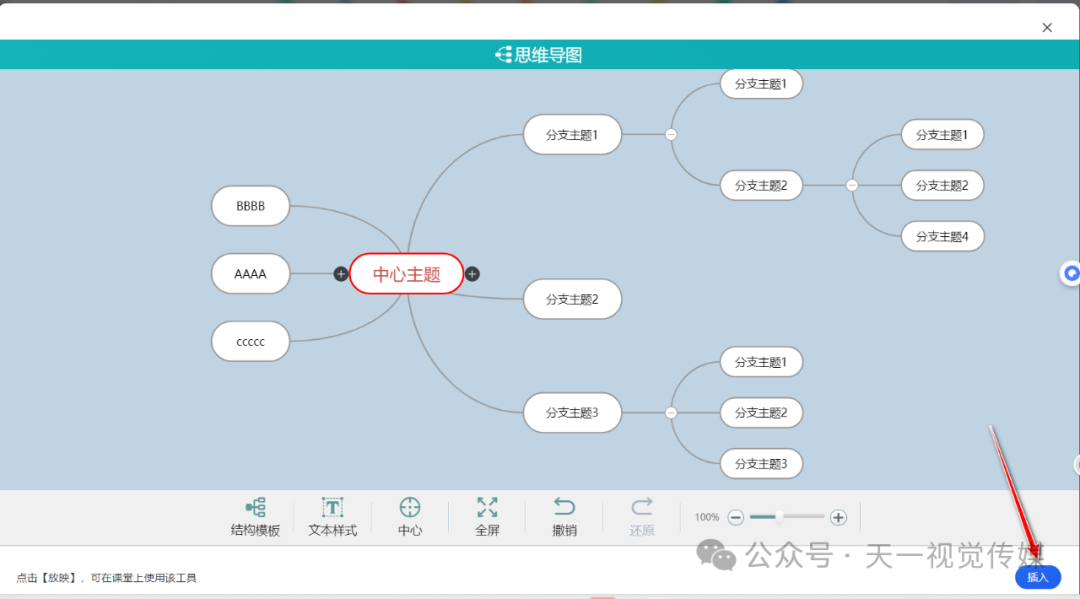Add a left branch to 中心主题 node
1080x599 pixels.
pyautogui.click(x=340, y=273)
